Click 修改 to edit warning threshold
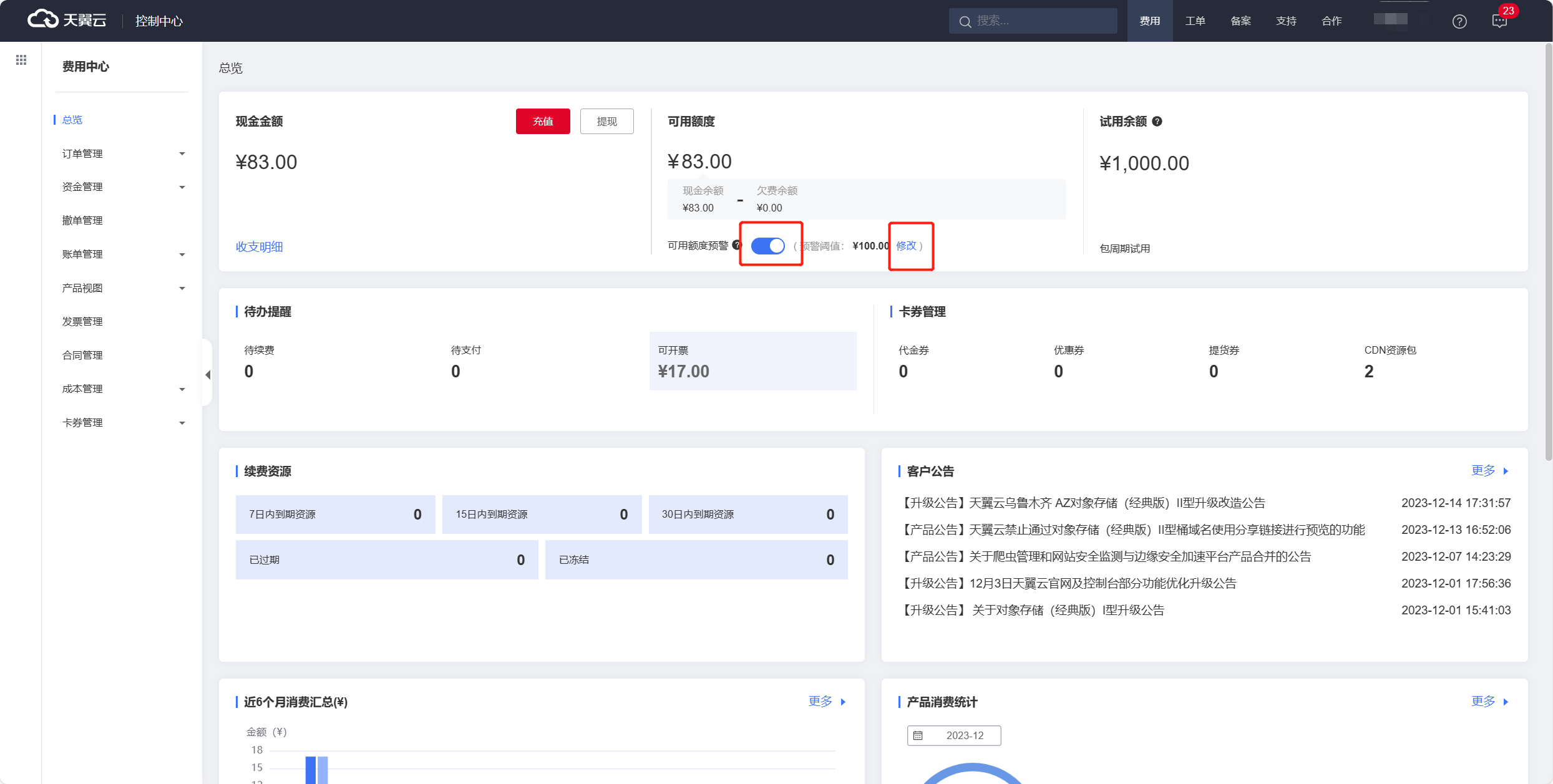This screenshot has width=1553, height=784. tap(906, 246)
